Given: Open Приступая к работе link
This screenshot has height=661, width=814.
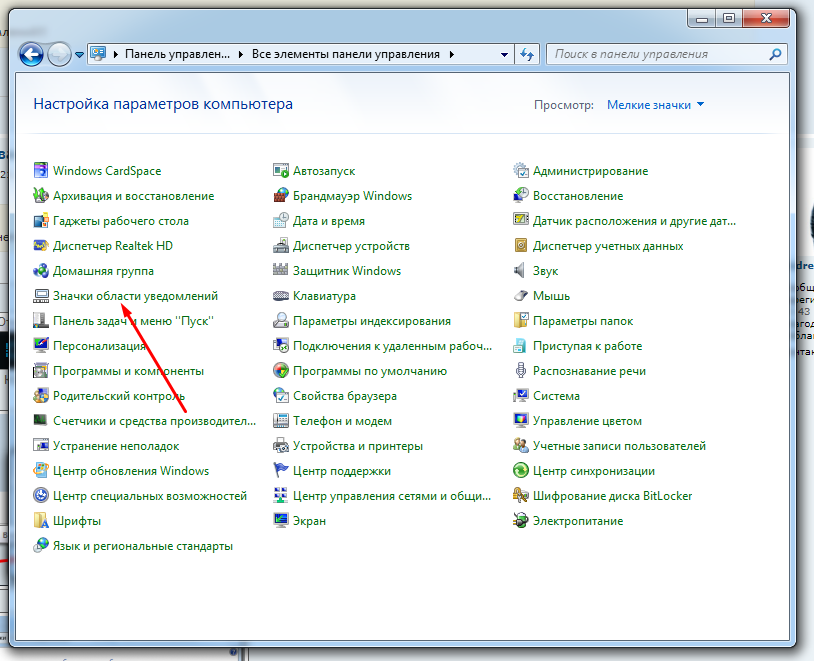Looking at the screenshot, I should tap(587, 346).
